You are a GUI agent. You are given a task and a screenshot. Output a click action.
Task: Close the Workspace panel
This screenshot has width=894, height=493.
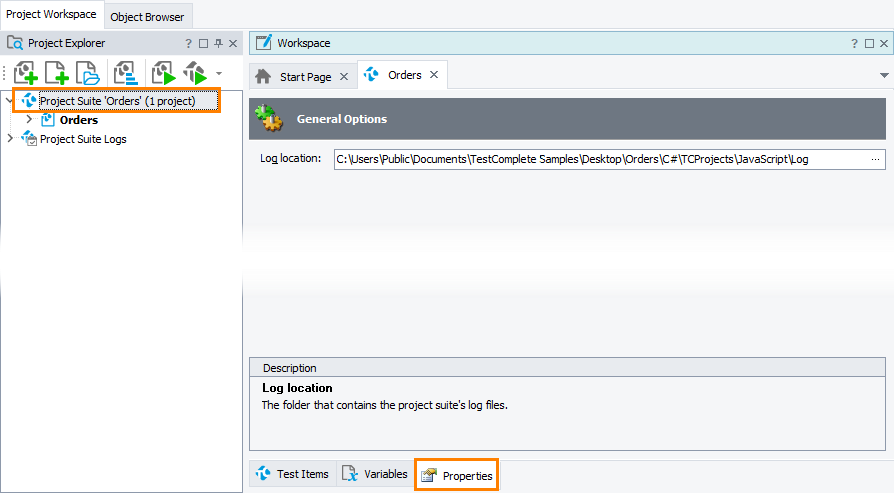[884, 43]
